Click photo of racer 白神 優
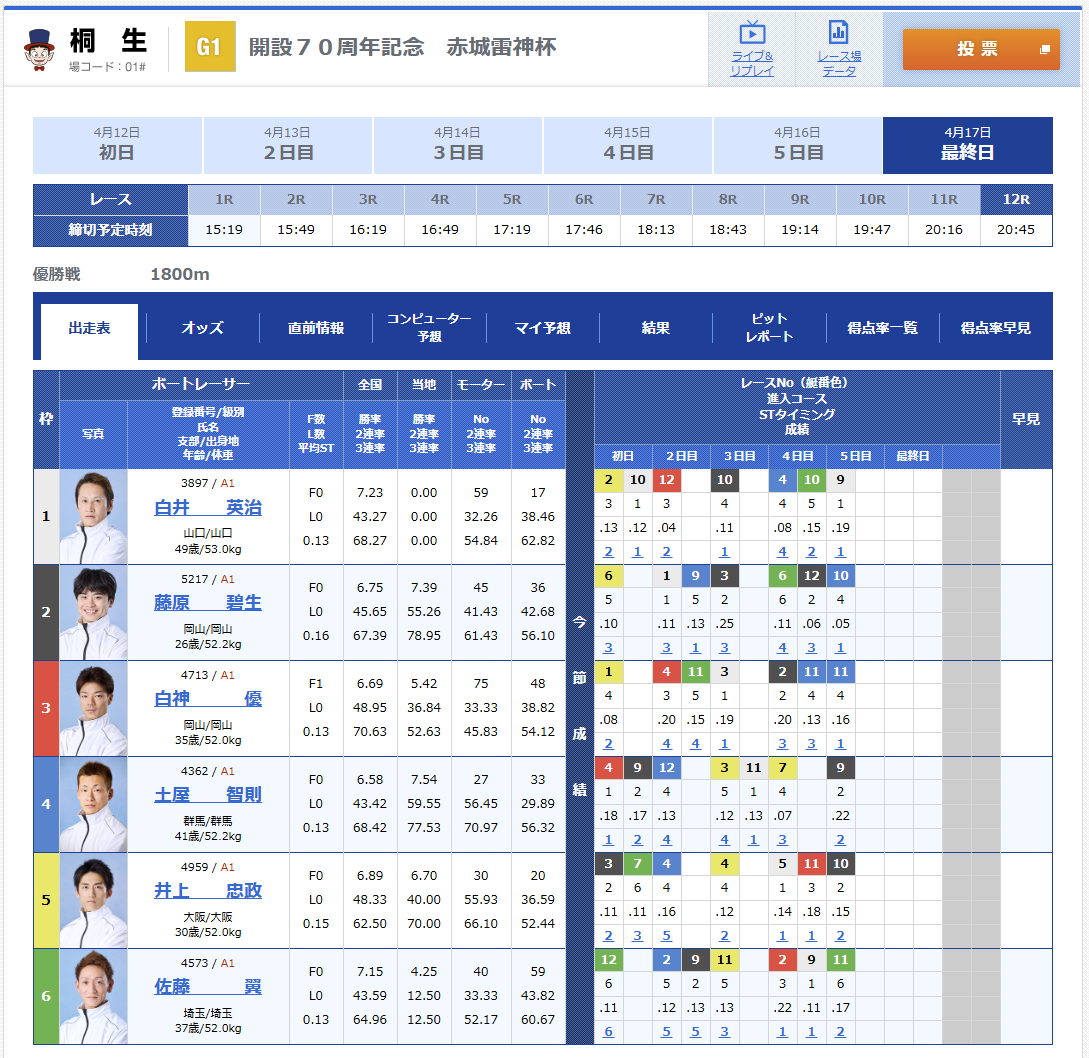1089x1058 pixels. 94,709
